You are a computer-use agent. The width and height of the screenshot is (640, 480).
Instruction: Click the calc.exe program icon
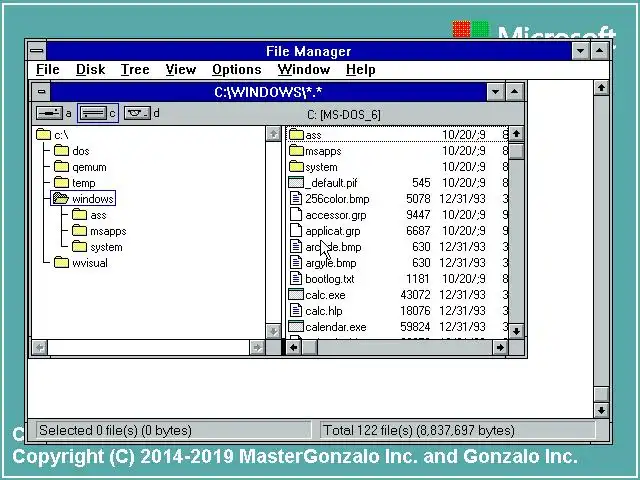[296, 294]
